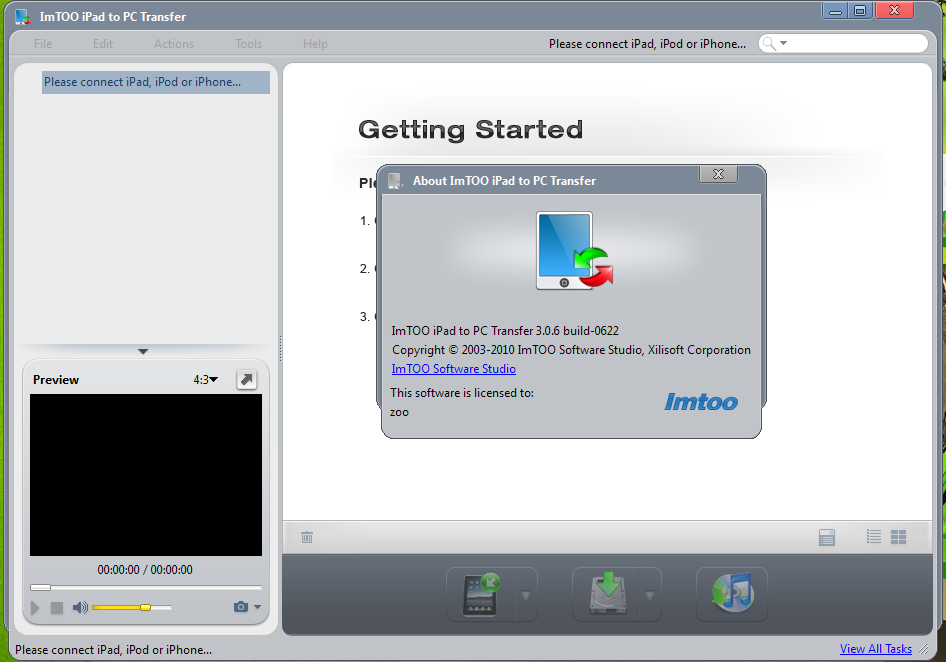Click 'This software is licensed to:' text
This screenshot has height=662, width=946.
[462, 393]
